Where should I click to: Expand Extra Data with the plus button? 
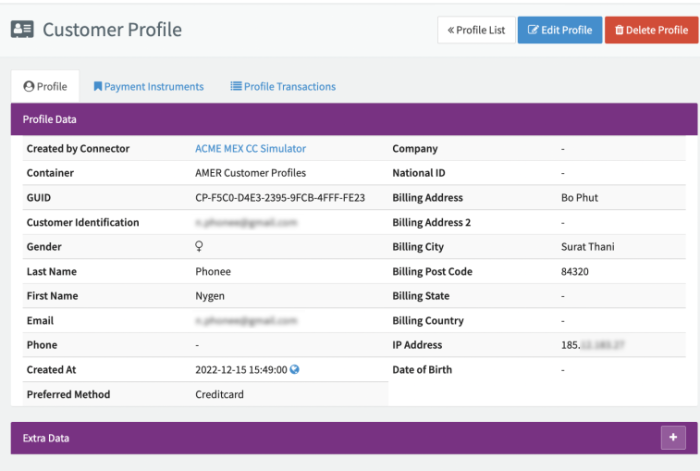click(673, 438)
